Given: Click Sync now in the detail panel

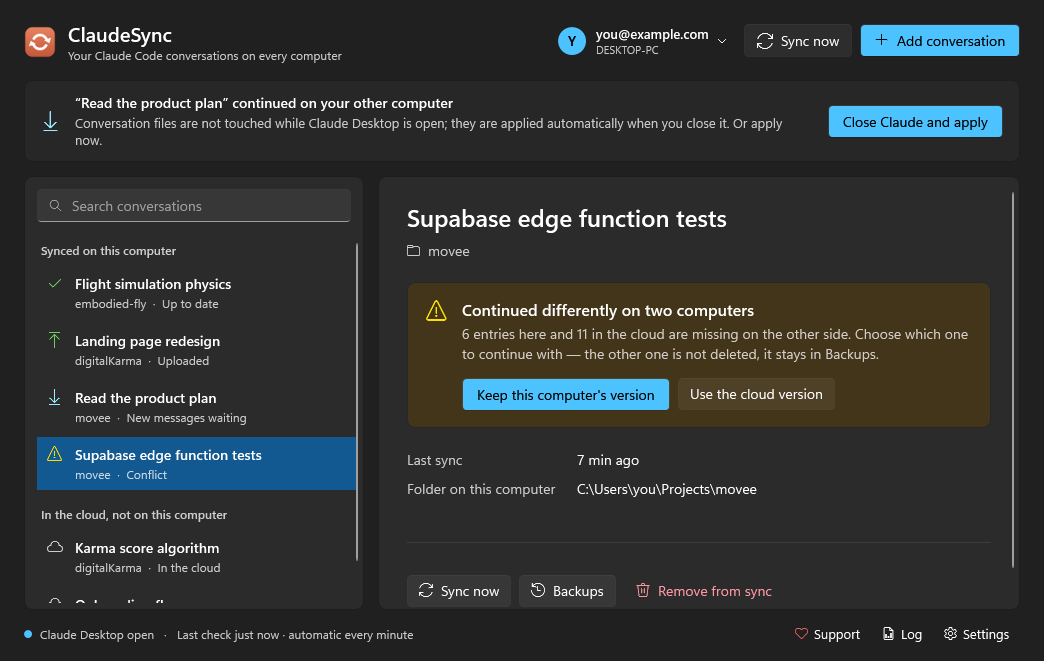Looking at the screenshot, I should point(459,591).
